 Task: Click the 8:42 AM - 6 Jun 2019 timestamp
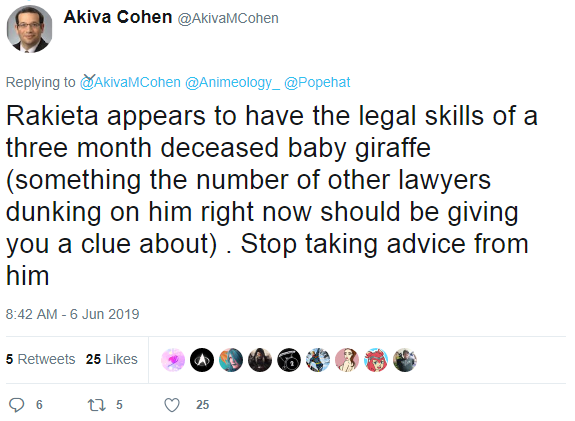tap(73, 314)
